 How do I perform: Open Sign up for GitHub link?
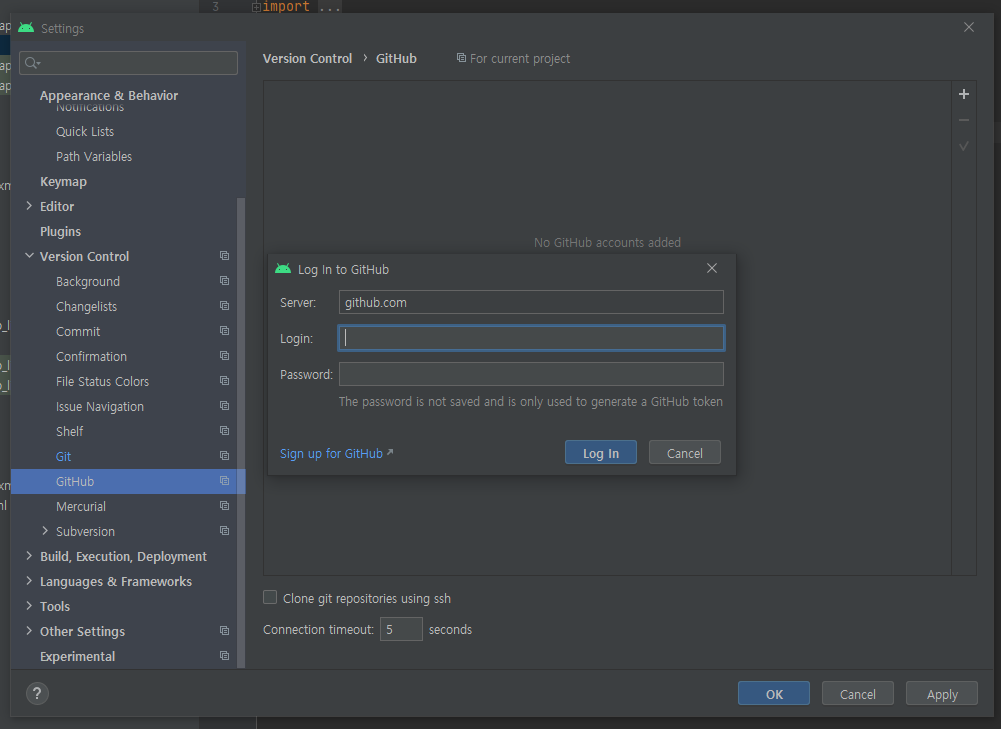[x=336, y=453]
